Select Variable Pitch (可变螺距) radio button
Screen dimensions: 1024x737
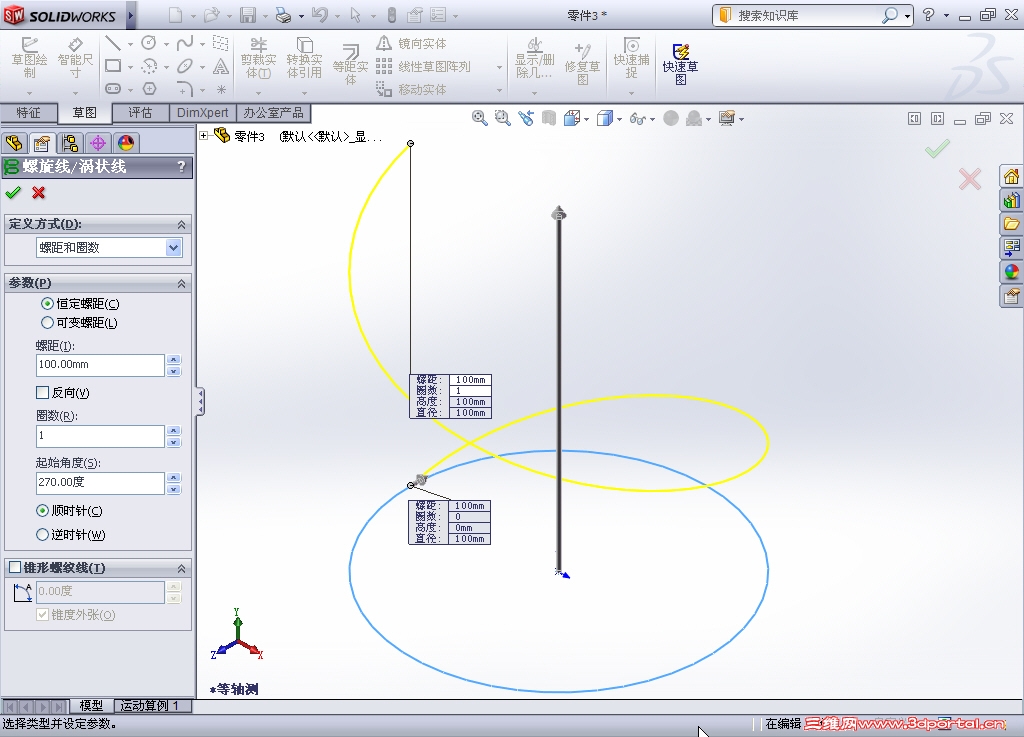(x=47, y=322)
